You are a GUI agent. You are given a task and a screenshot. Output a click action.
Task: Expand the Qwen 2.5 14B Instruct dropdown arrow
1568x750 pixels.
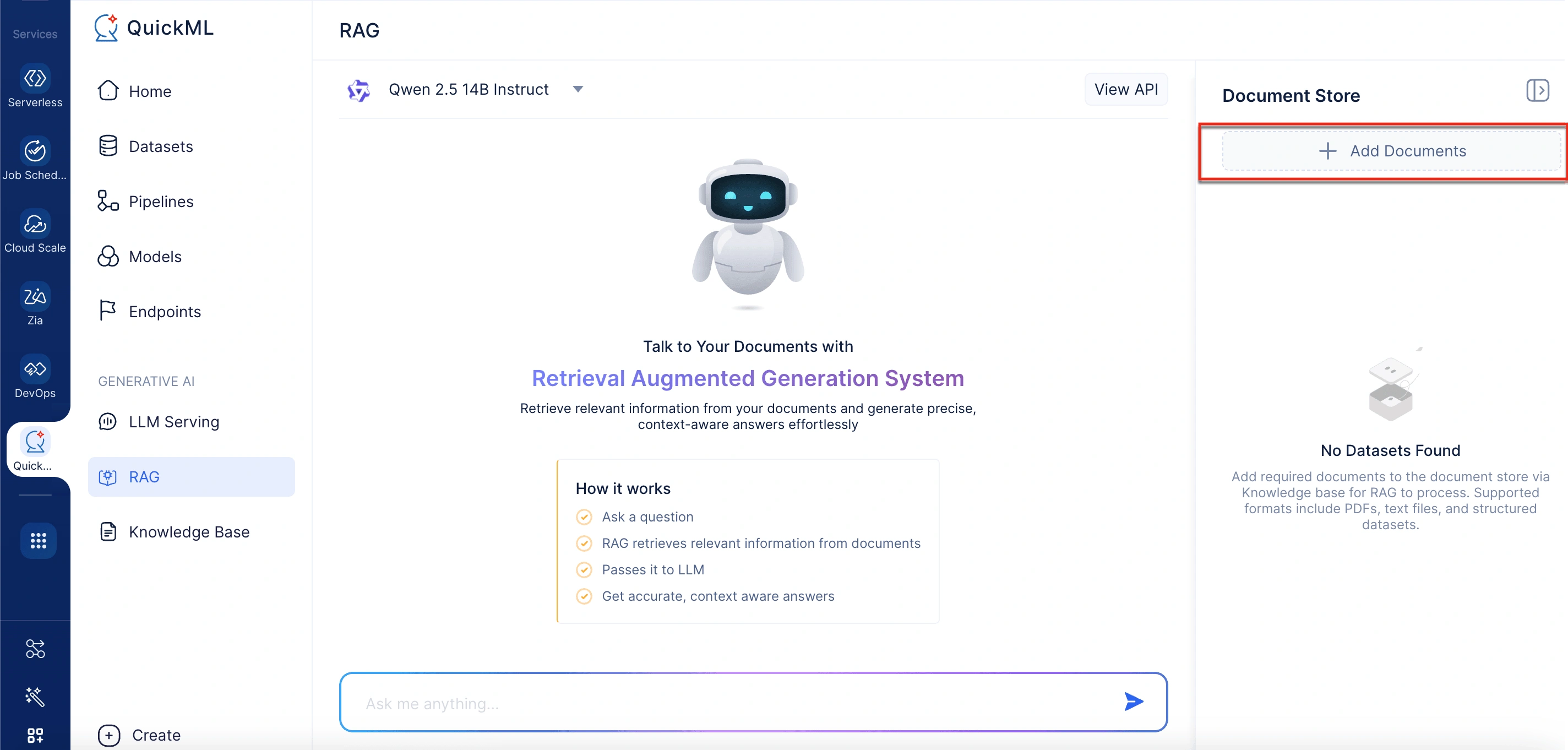coord(578,90)
